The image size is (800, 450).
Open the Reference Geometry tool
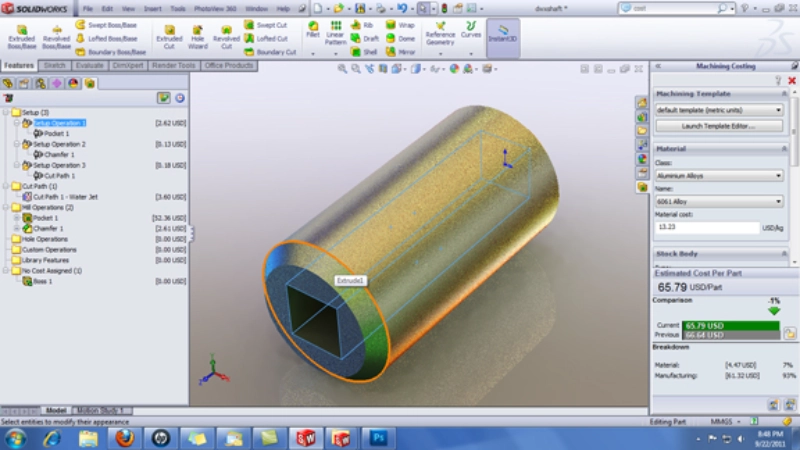(440, 33)
